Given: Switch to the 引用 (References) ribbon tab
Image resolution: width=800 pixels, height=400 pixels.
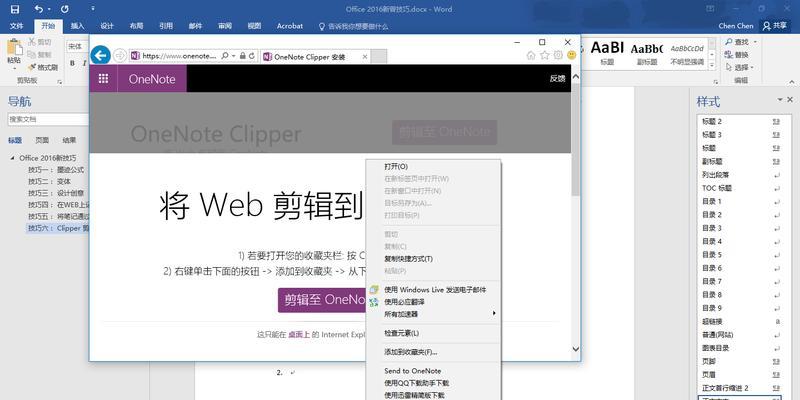Looking at the screenshot, I should pos(165,26).
